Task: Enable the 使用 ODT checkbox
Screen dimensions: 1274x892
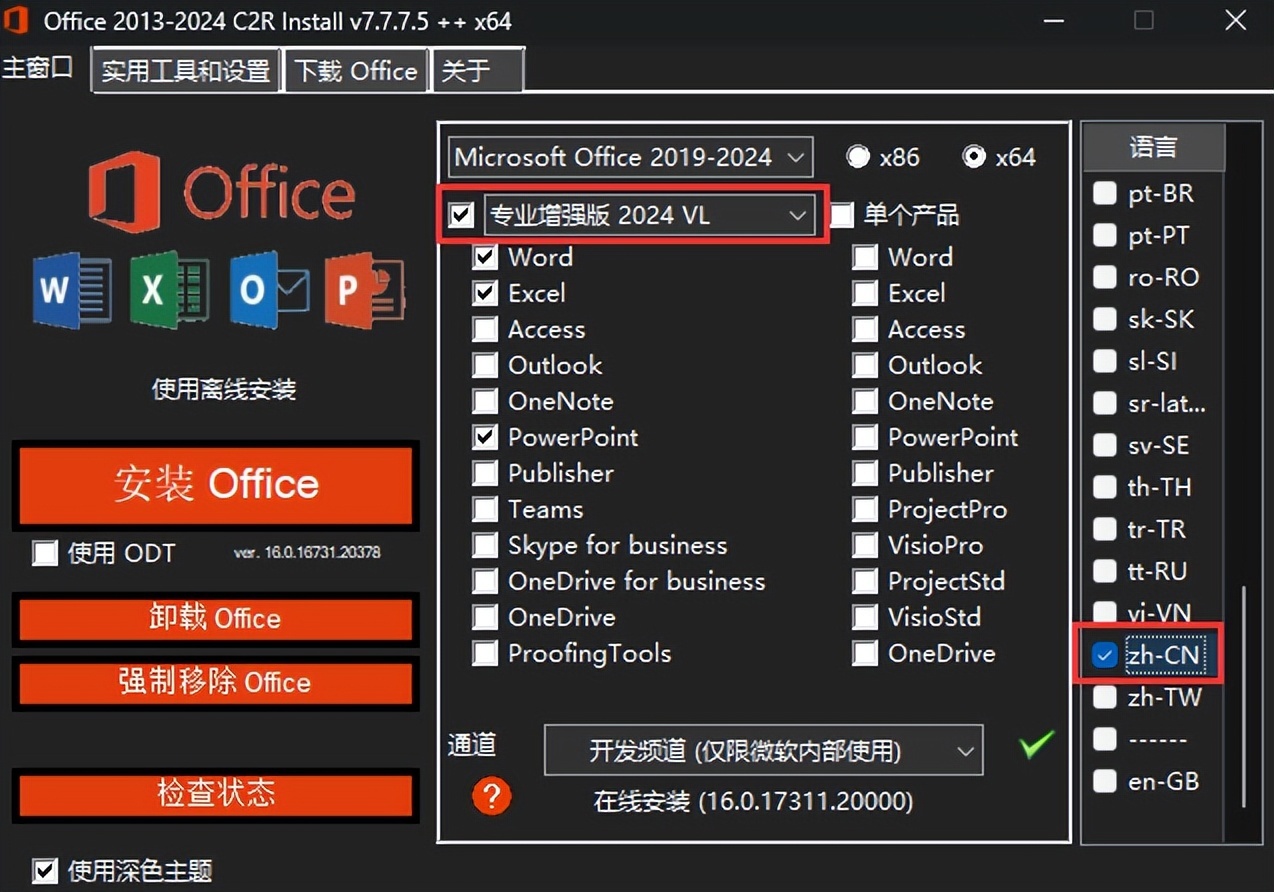Action: (x=44, y=553)
